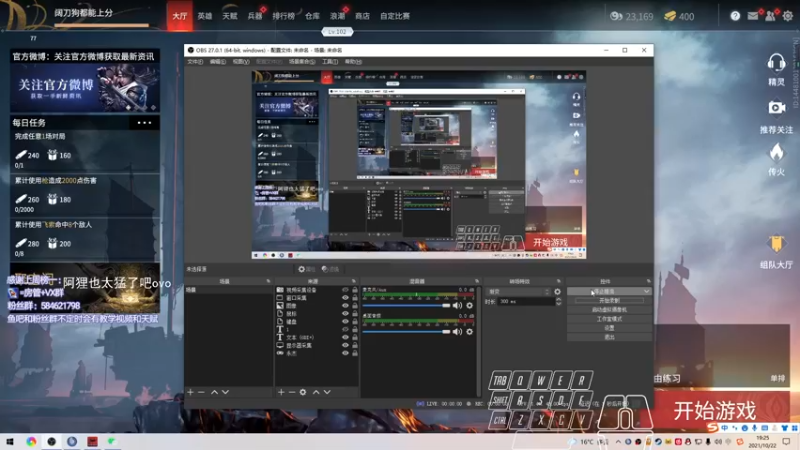Mute the 桌面音频 channel speaker icon

pos(457,332)
